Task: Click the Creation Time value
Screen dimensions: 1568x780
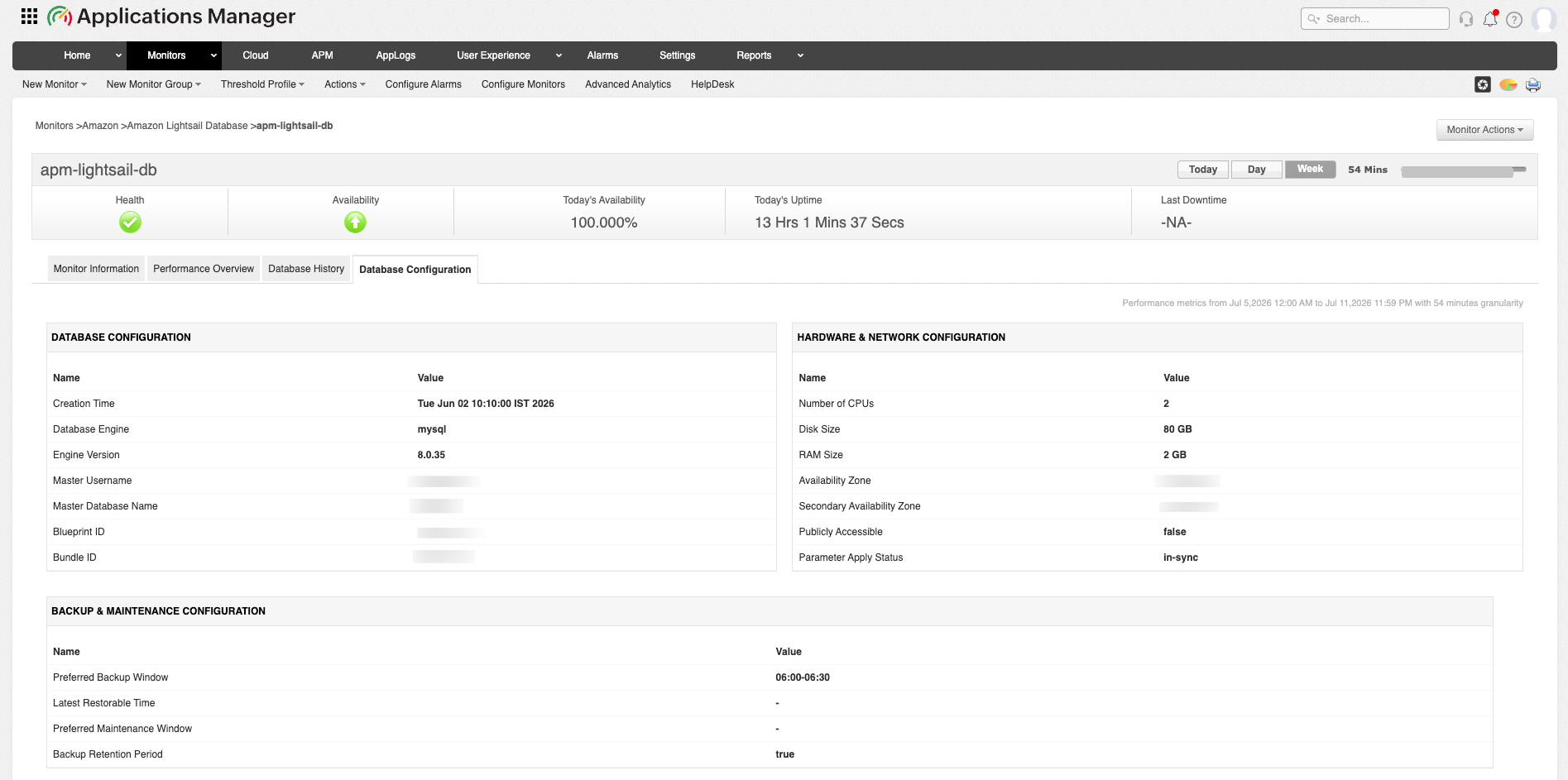Action: pos(486,404)
